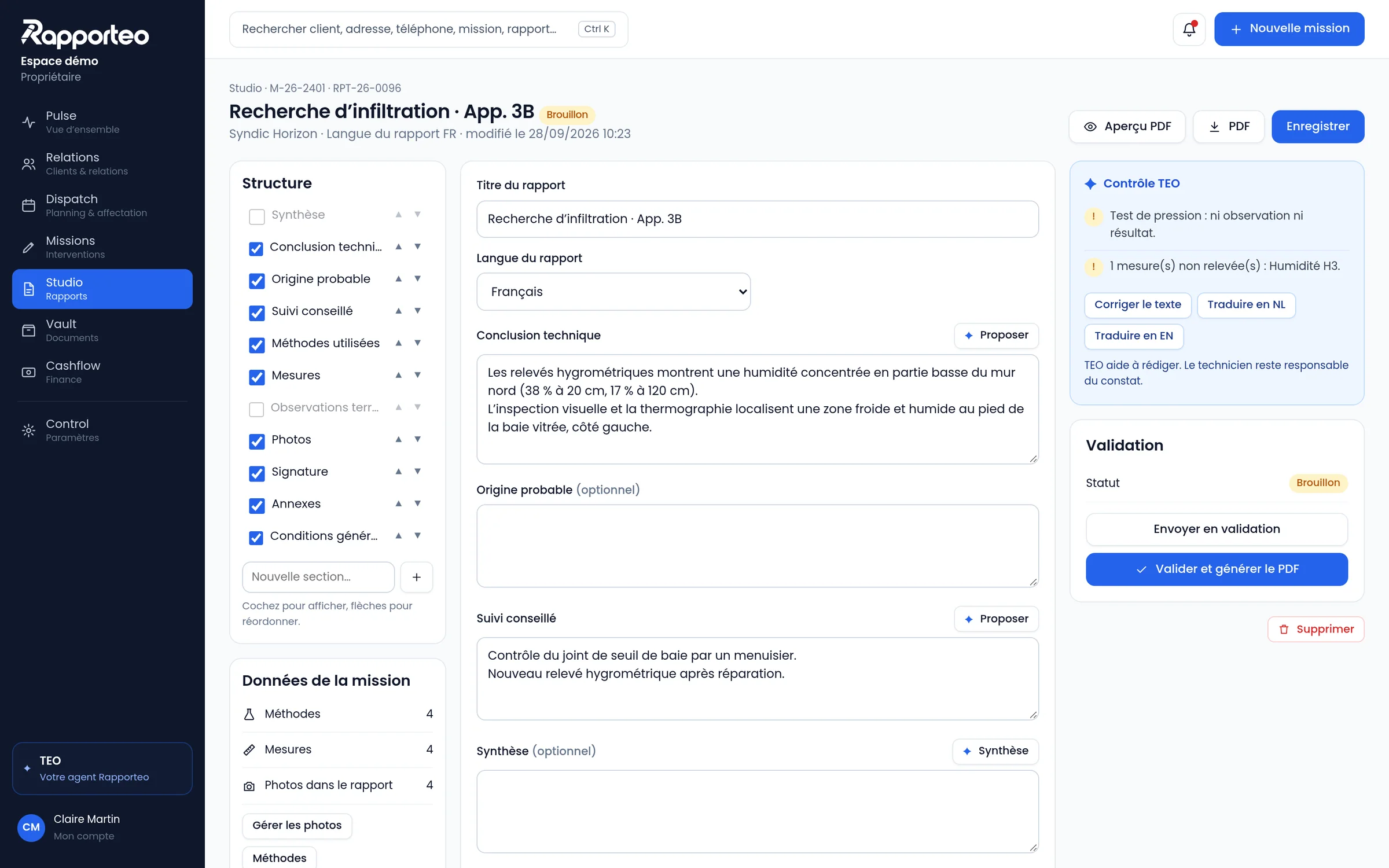Click Traduire en NL
Image resolution: width=1389 pixels, height=868 pixels.
[1246, 305]
